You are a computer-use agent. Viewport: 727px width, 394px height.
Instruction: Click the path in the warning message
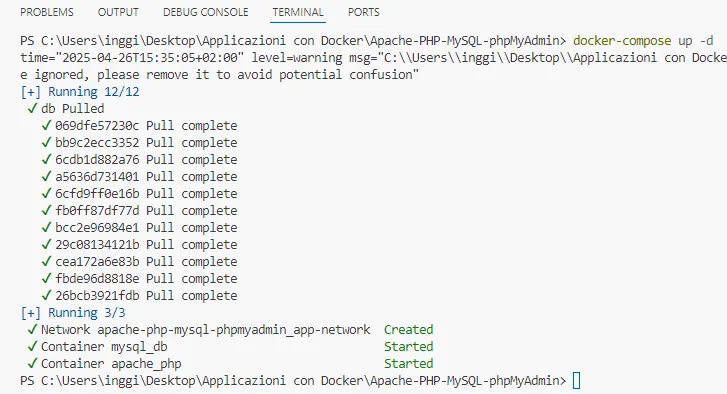(x=555, y=58)
